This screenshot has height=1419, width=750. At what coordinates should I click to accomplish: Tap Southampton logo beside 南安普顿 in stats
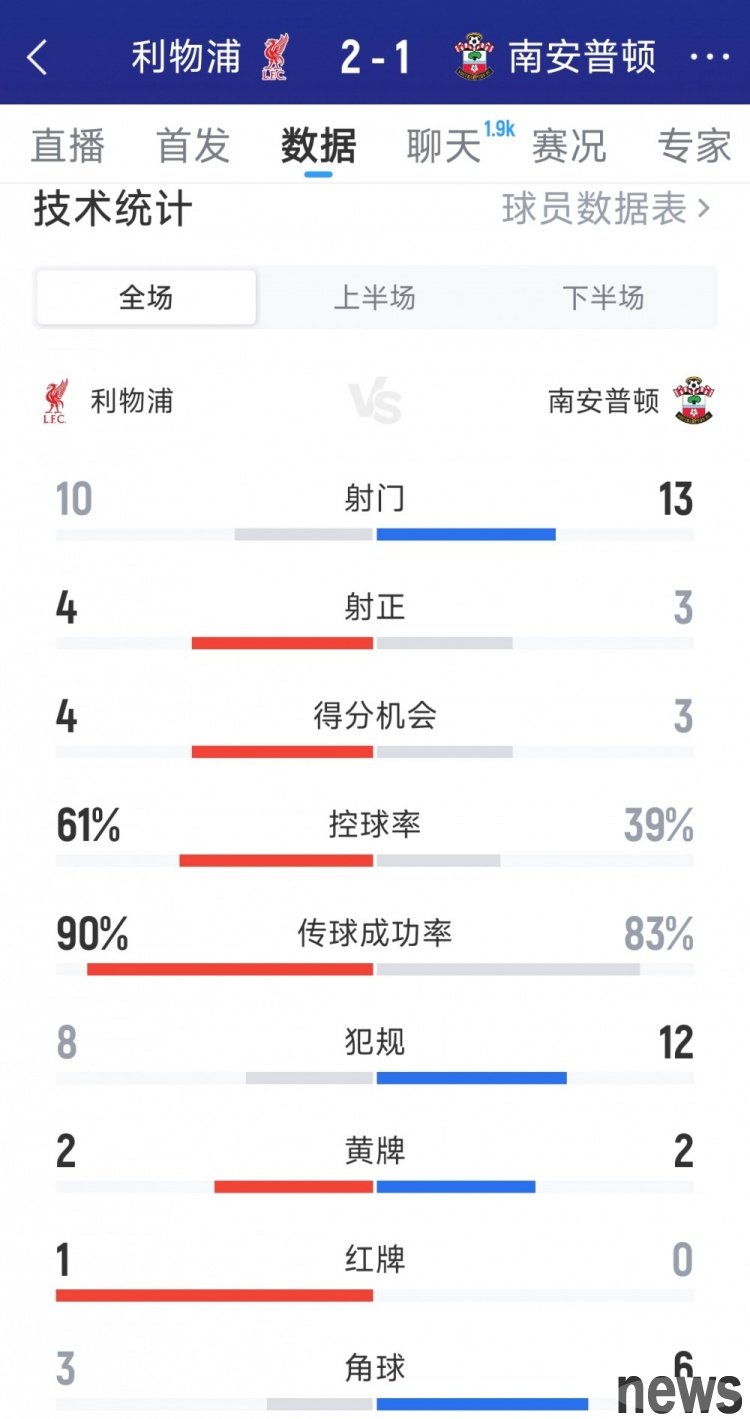(x=693, y=400)
